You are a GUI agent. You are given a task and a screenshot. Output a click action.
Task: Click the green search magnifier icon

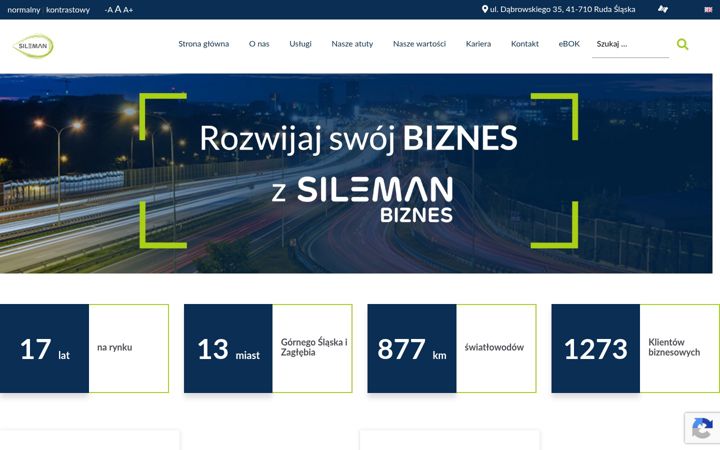pos(682,44)
